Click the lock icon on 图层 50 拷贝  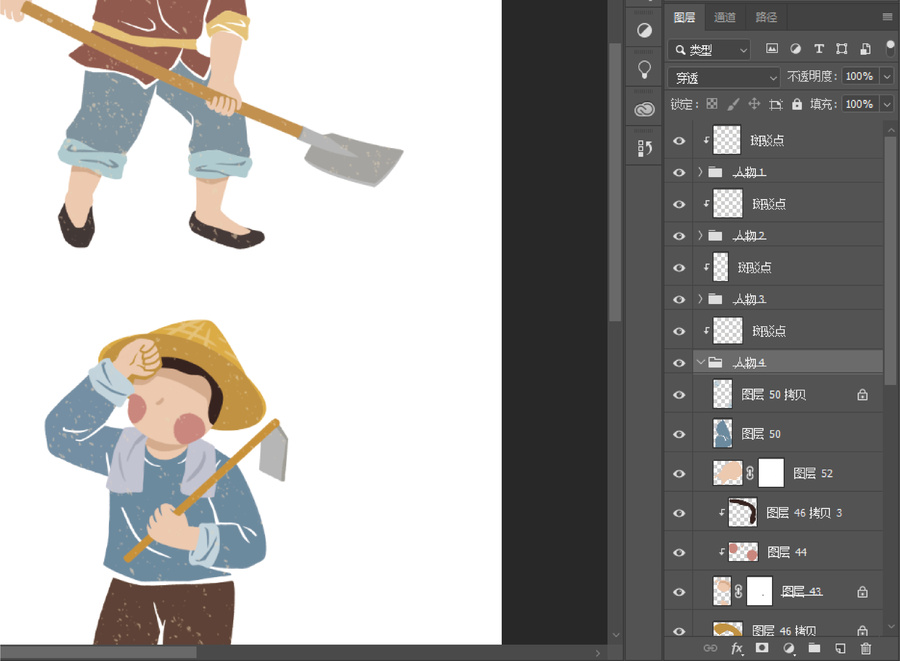click(862, 395)
